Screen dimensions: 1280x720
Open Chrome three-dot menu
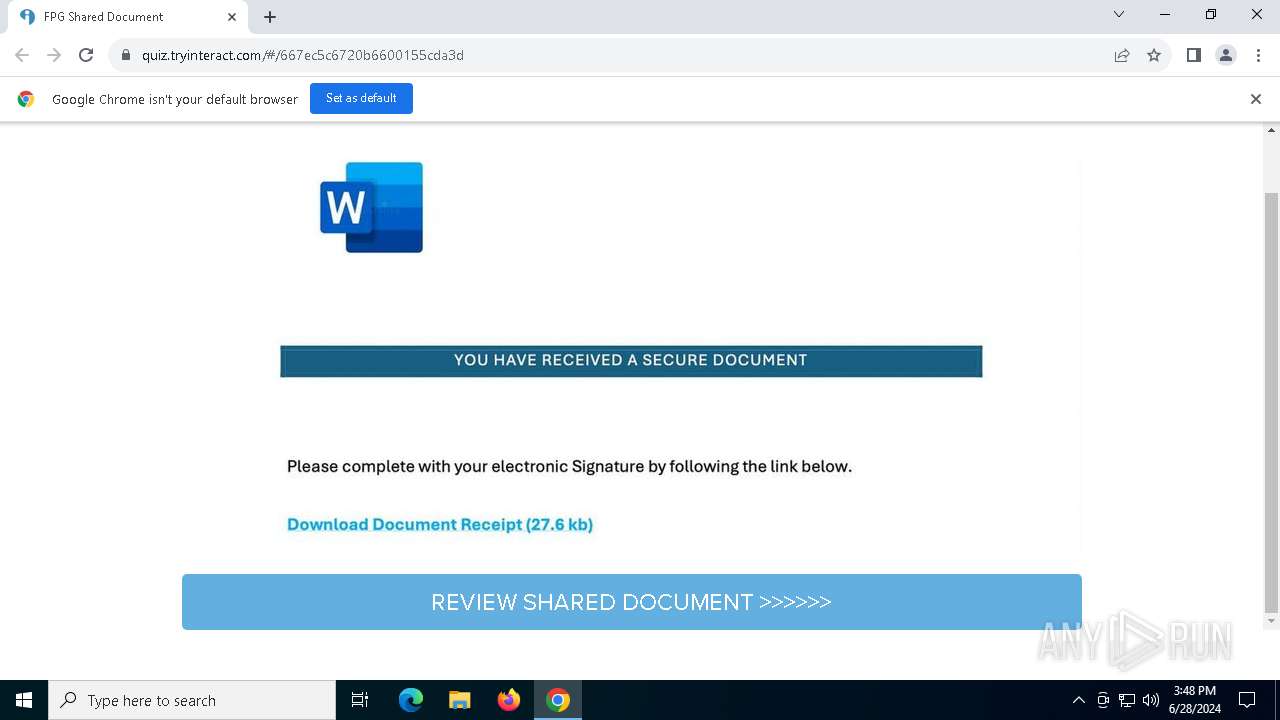coord(1258,55)
